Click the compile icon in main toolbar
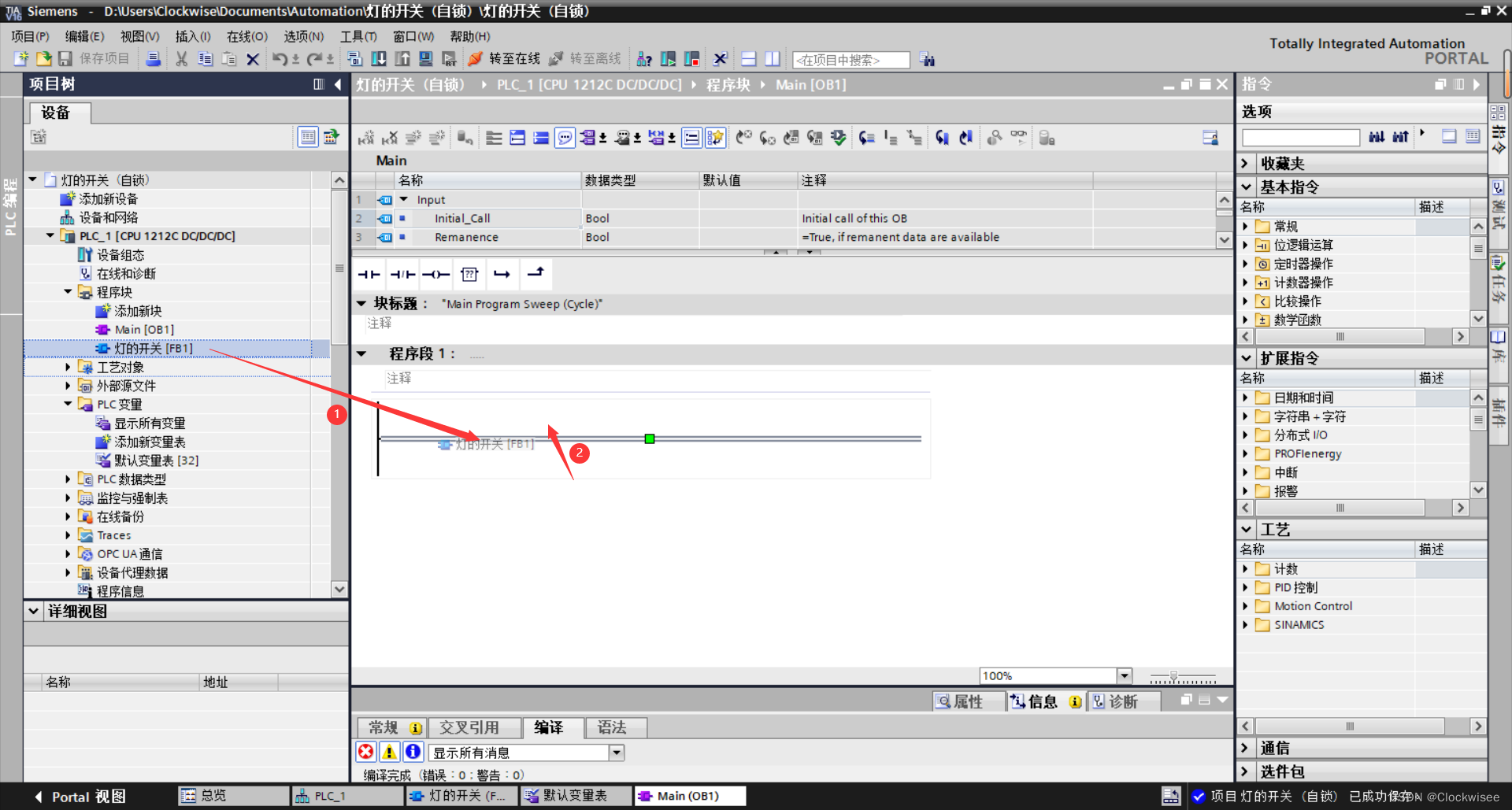Viewport: 1512px width, 810px height. 354,59
